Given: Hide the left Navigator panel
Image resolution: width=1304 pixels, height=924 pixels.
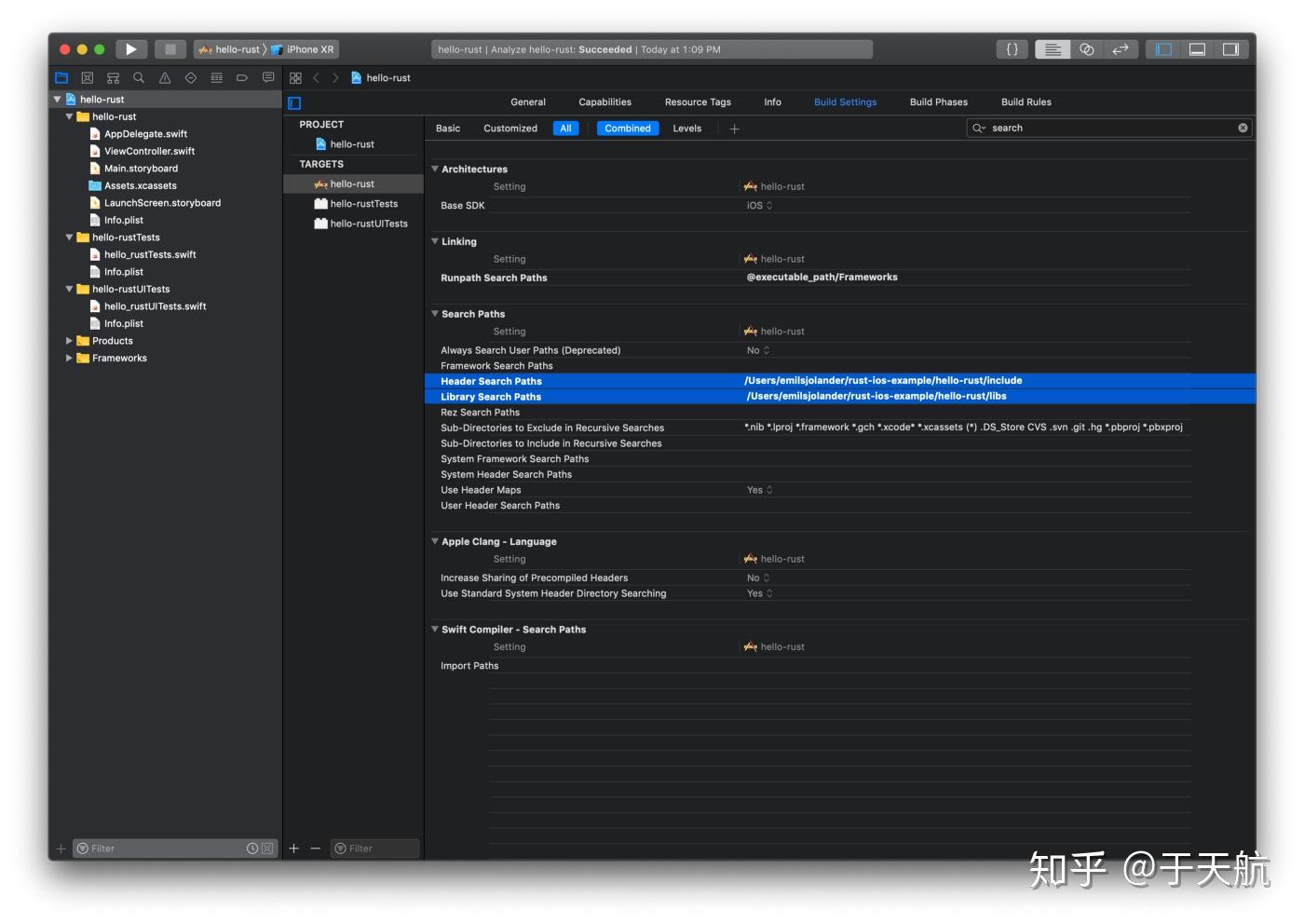Looking at the screenshot, I should click(x=1162, y=49).
